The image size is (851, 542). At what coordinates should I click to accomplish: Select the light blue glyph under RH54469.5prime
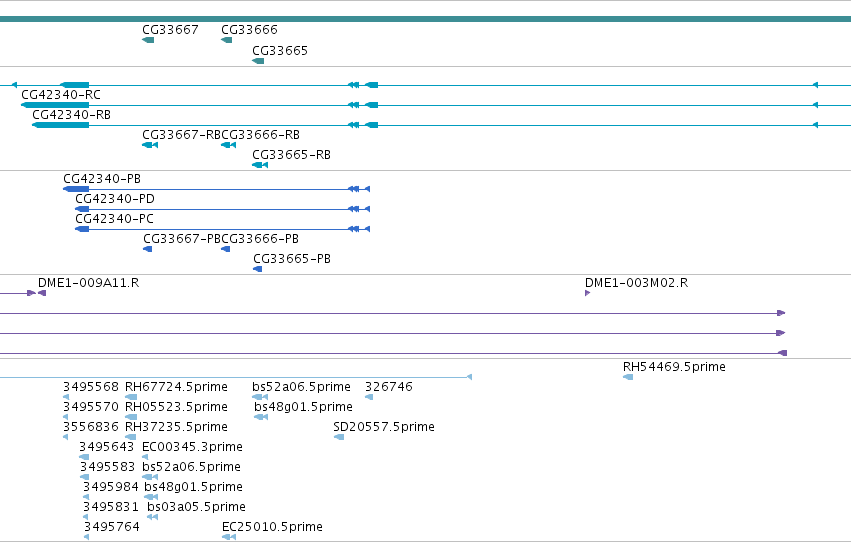[628, 377]
